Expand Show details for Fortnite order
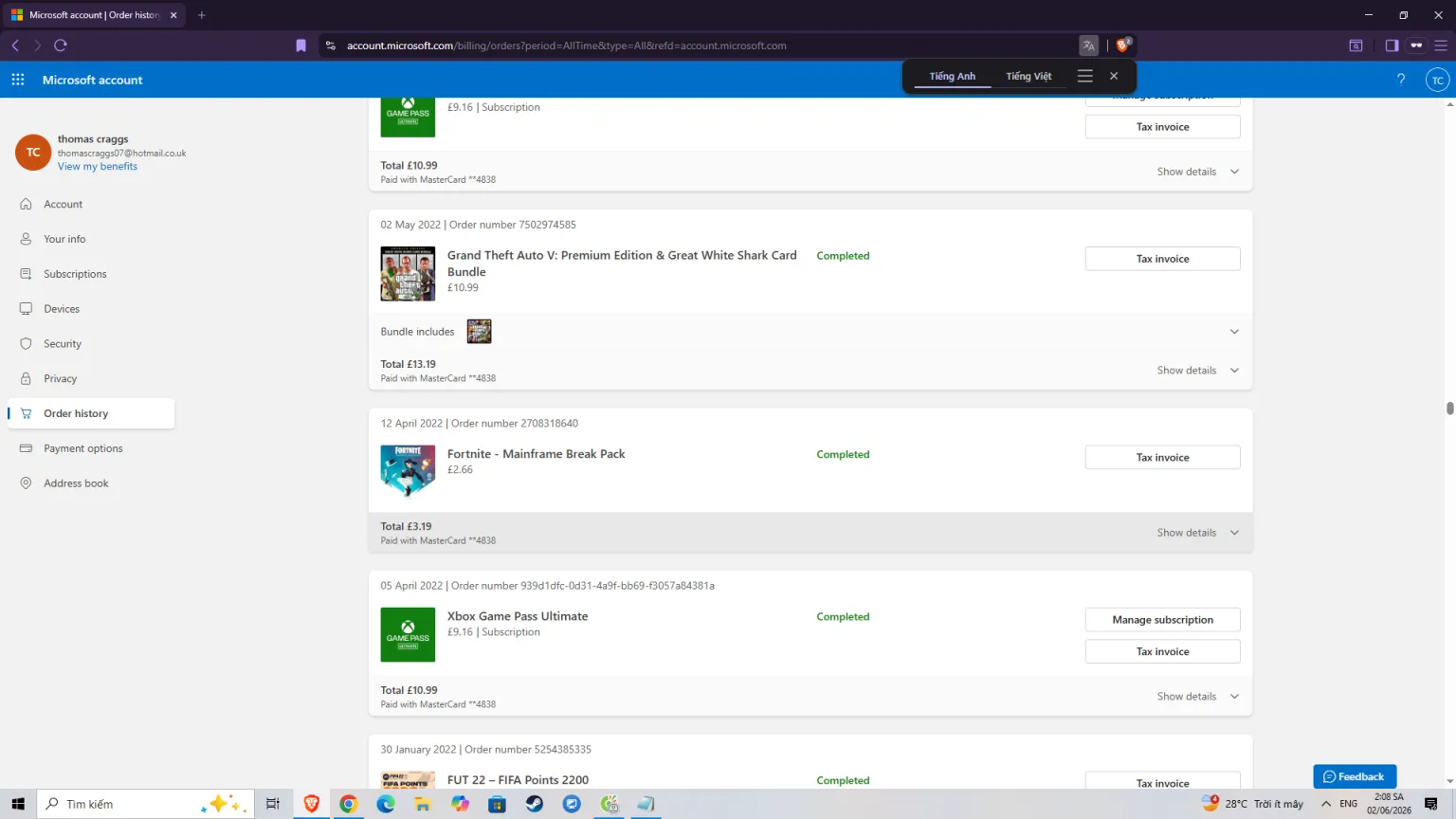 1198,533
